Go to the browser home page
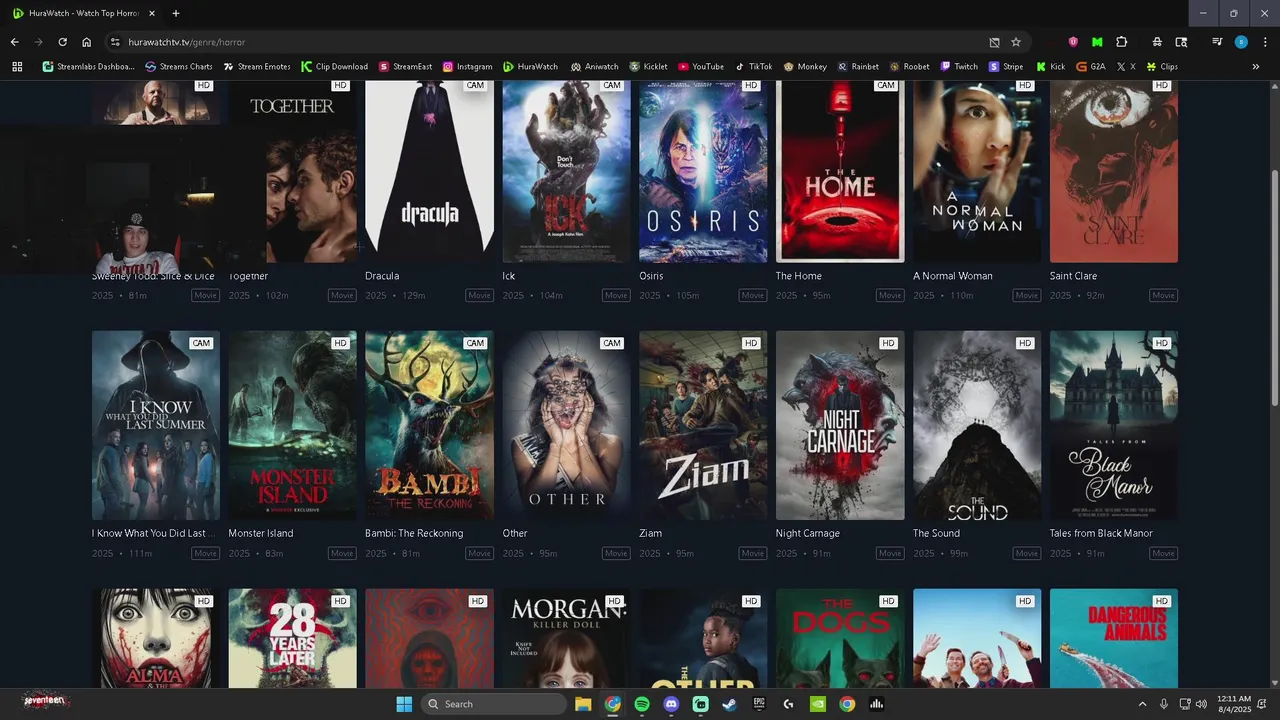 click(87, 42)
